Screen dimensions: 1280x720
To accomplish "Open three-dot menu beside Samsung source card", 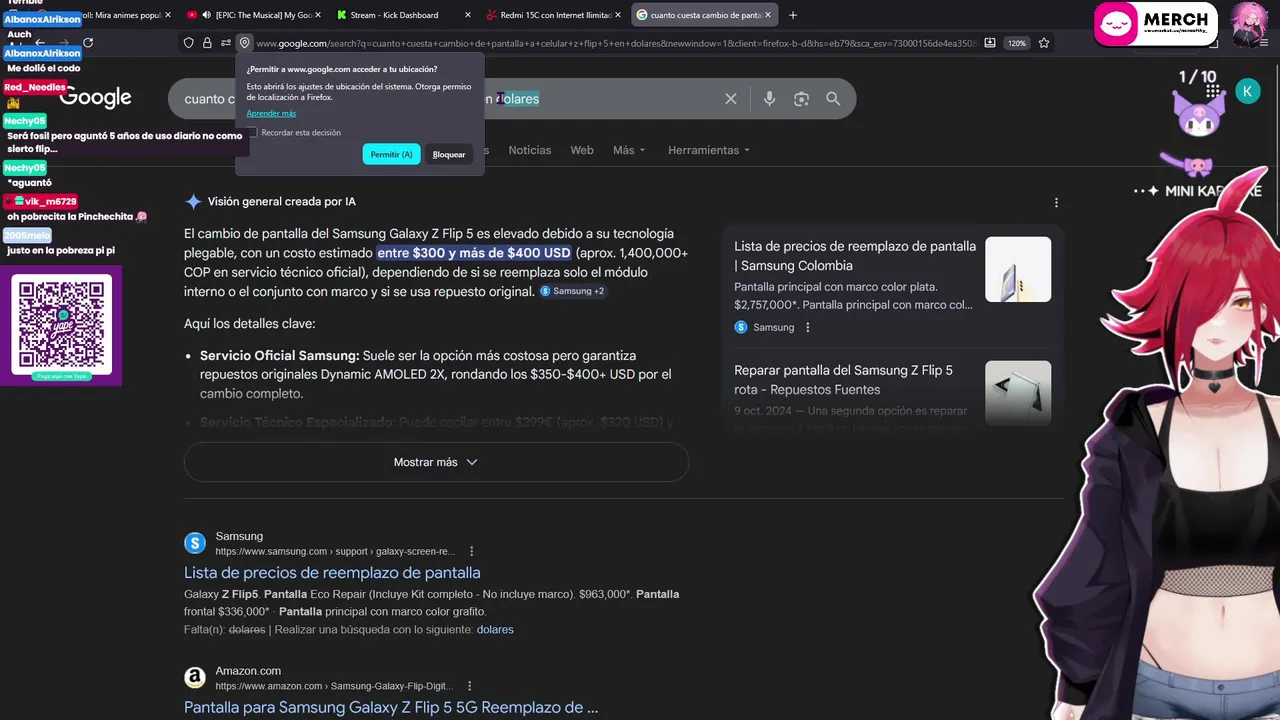I will 808,327.
